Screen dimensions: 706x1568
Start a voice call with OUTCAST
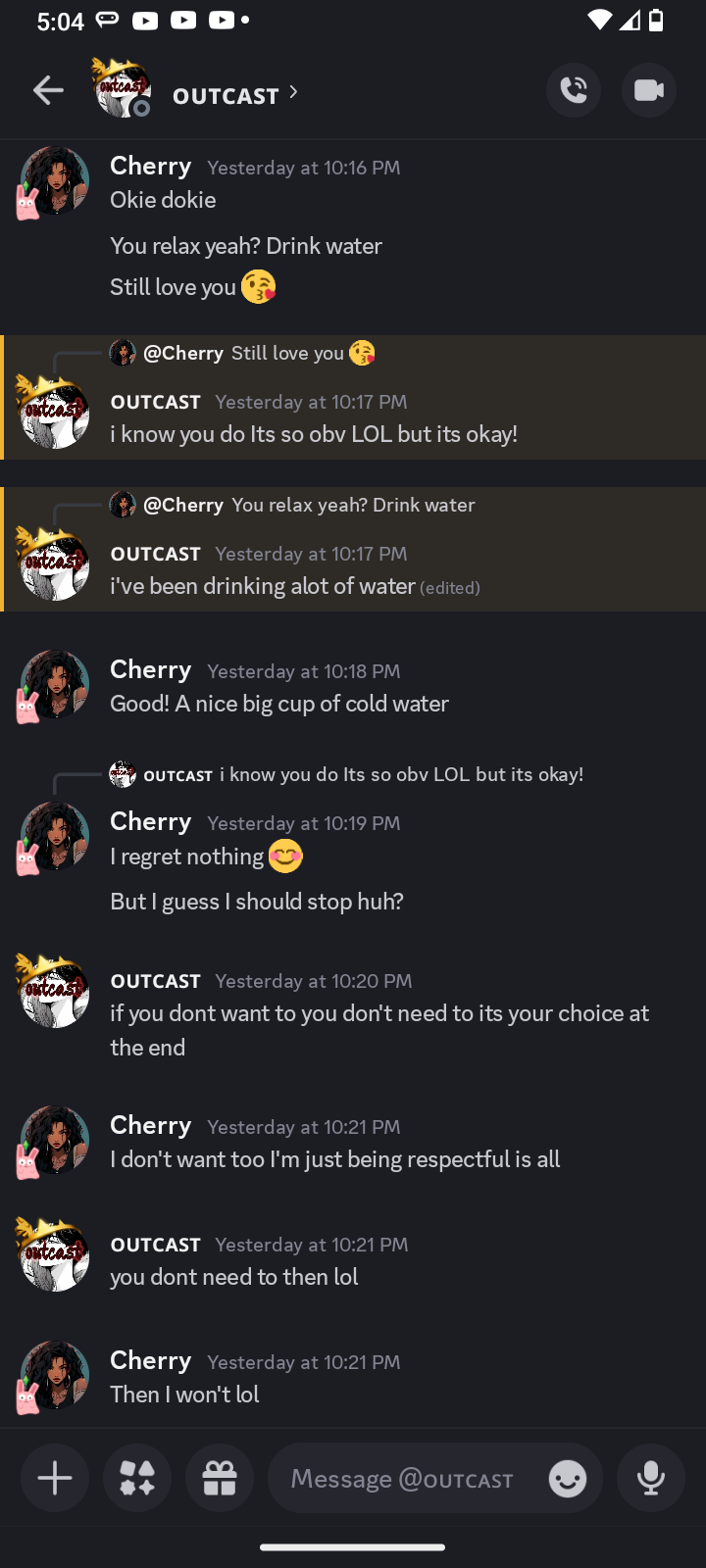(x=574, y=91)
